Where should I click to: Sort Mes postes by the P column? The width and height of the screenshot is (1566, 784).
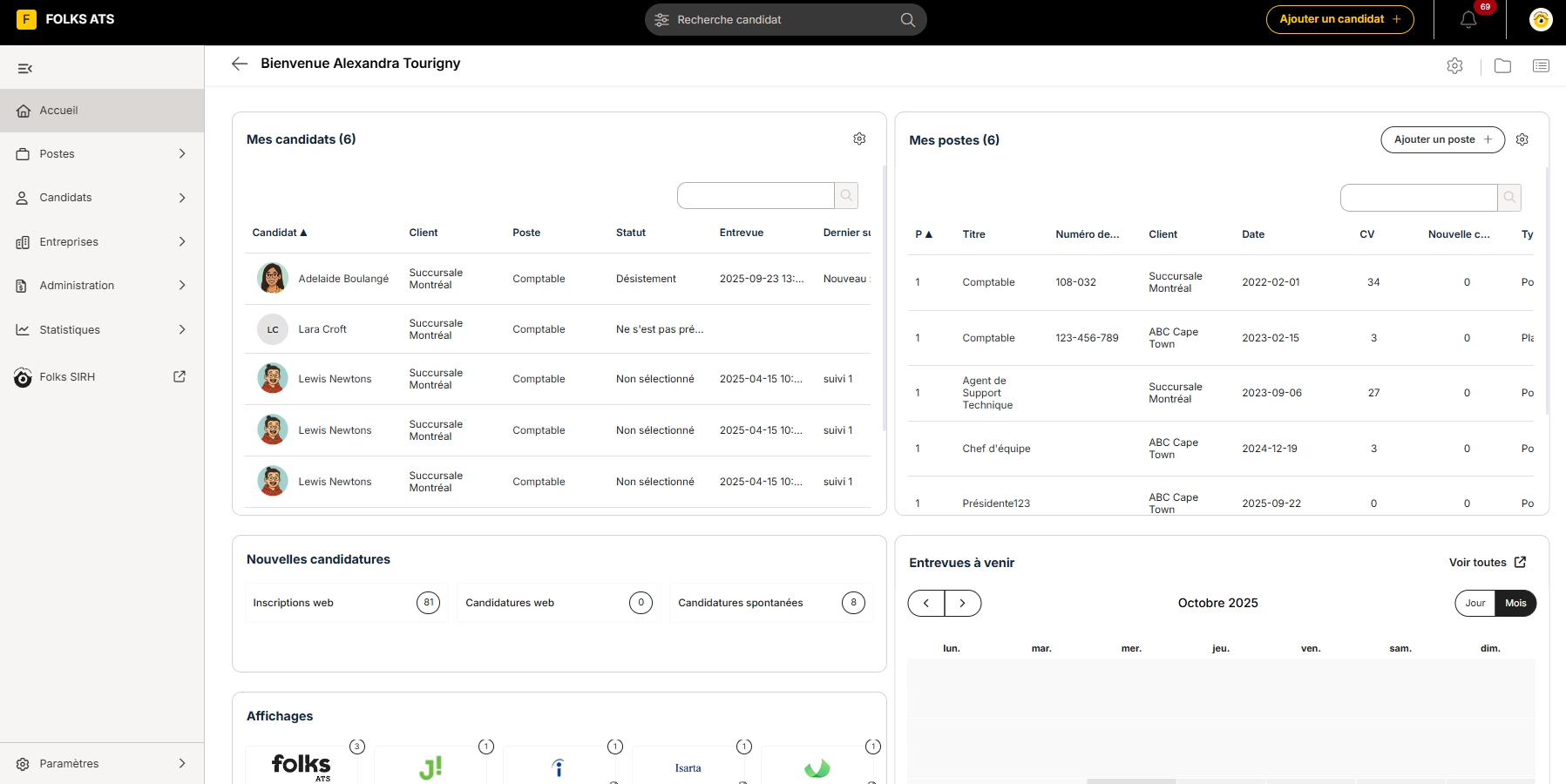click(x=924, y=234)
